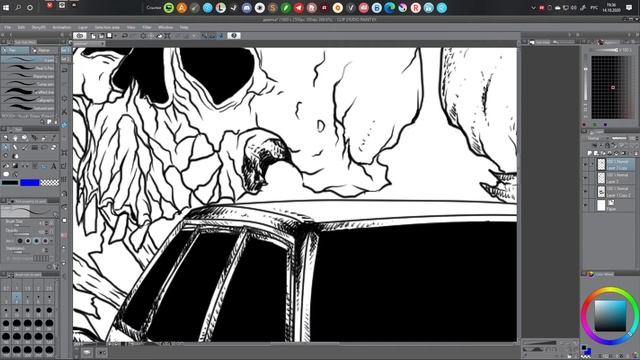Choose the first anti-aliasing option (none)
Image resolution: width=640 pixels, height=360 pixels.
coord(20,241)
